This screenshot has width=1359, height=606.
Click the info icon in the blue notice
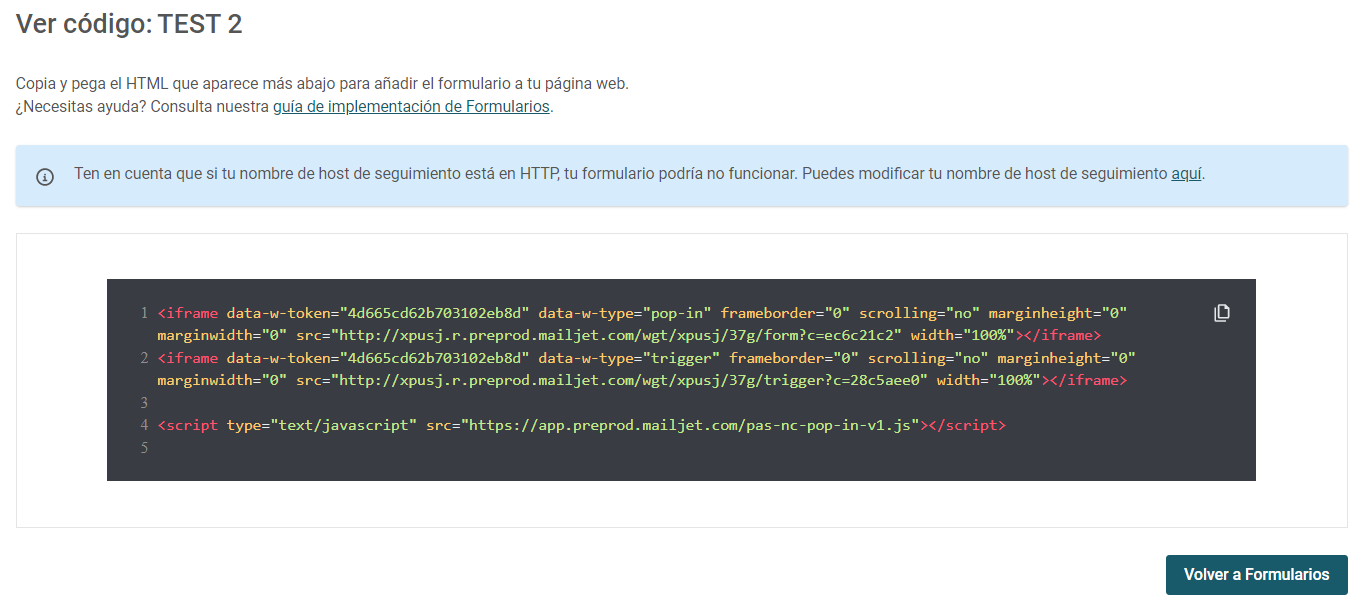45,177
